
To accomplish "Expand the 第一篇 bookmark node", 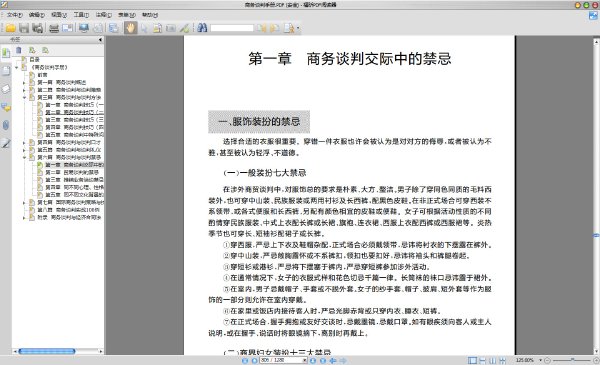I will [24, 82].
